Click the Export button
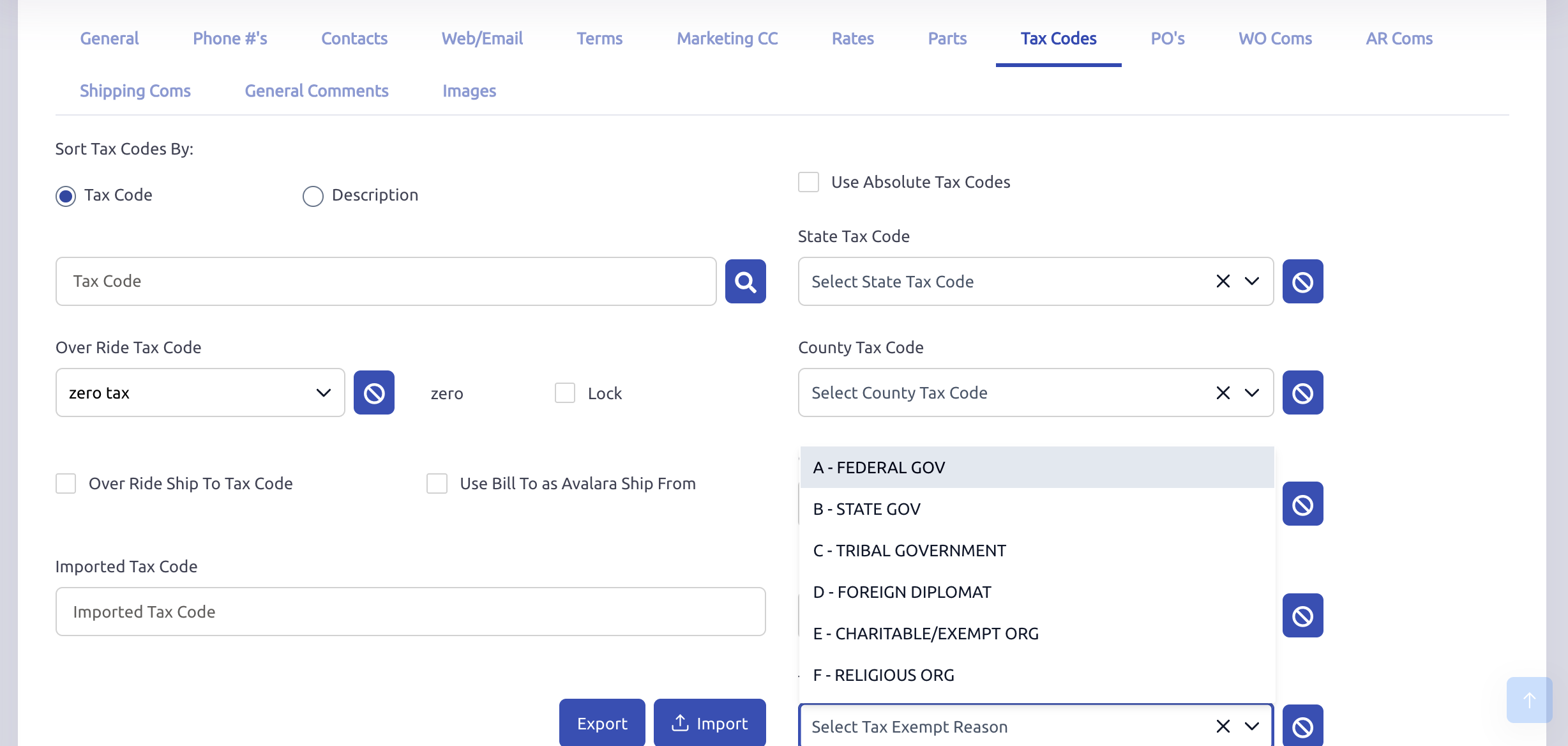This screenshot has width=1568, height=746. click(x=601, y=723)
